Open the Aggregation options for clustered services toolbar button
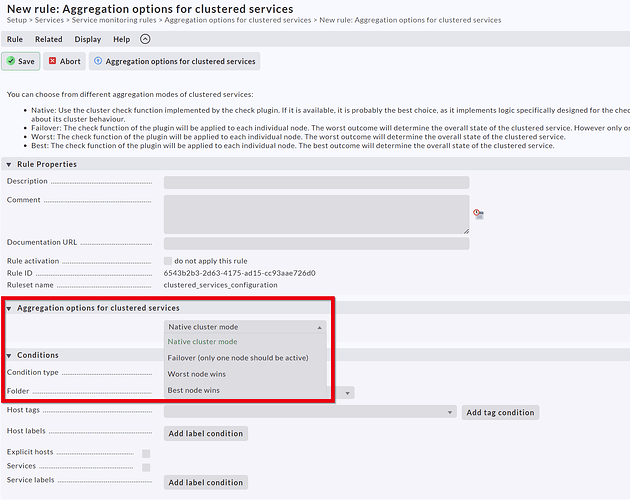The height and width of the screenshot is (500, 630). pos(174,61)
